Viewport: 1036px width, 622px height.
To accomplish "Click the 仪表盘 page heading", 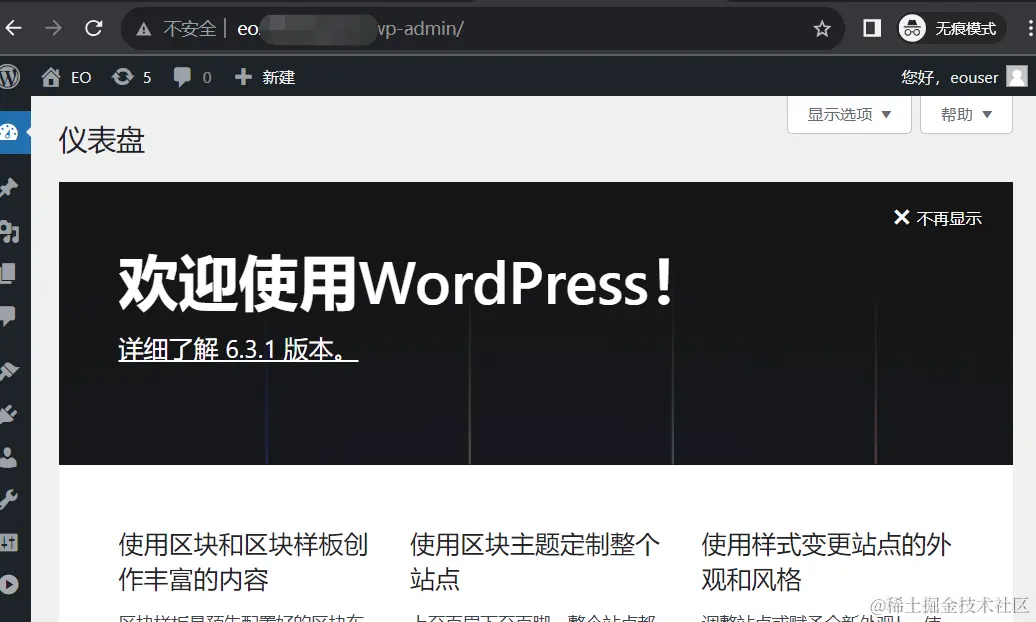I will tap(102, 140).
